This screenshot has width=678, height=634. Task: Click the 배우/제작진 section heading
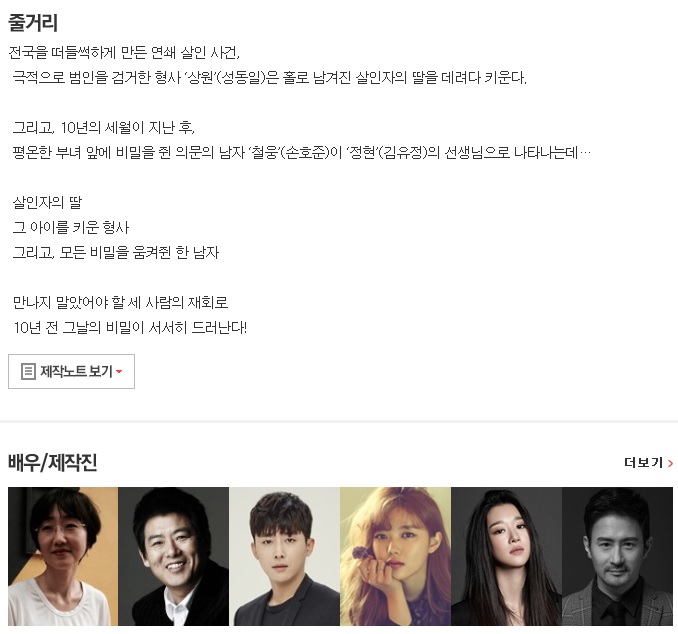click(x=52, y=463)
